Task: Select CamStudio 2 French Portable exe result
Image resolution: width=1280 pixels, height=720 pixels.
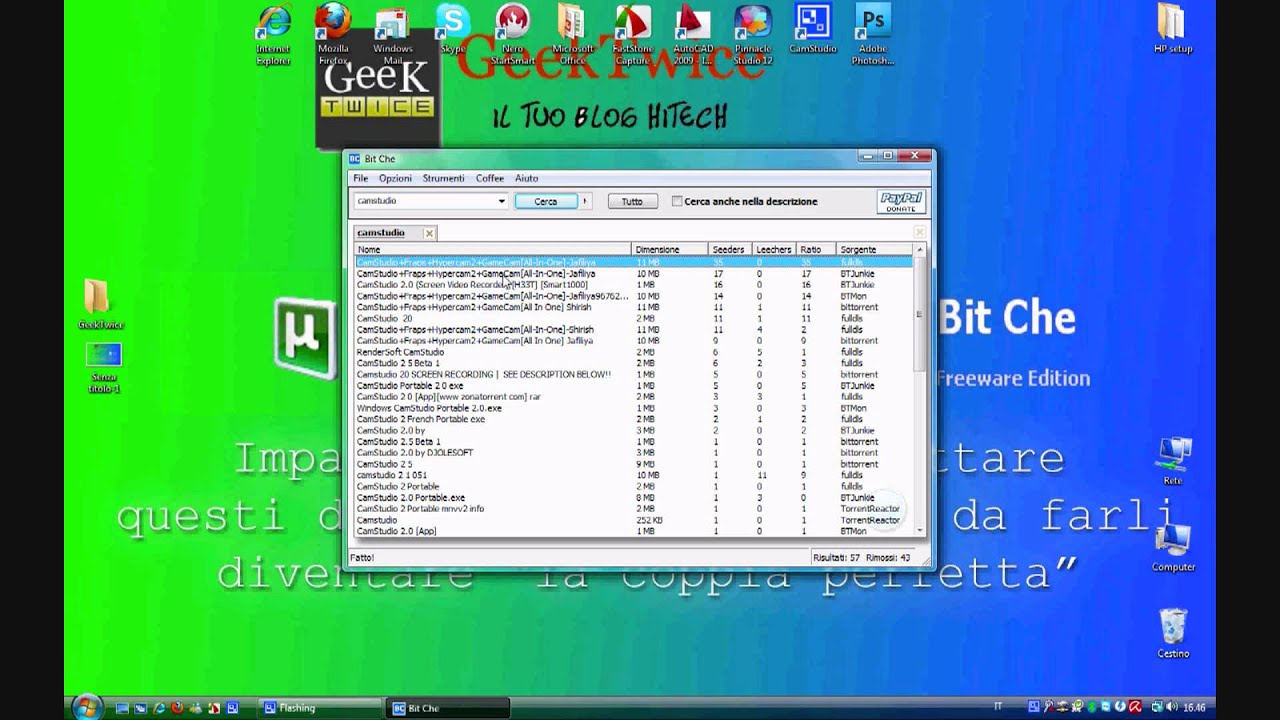Action: [634, 419]
